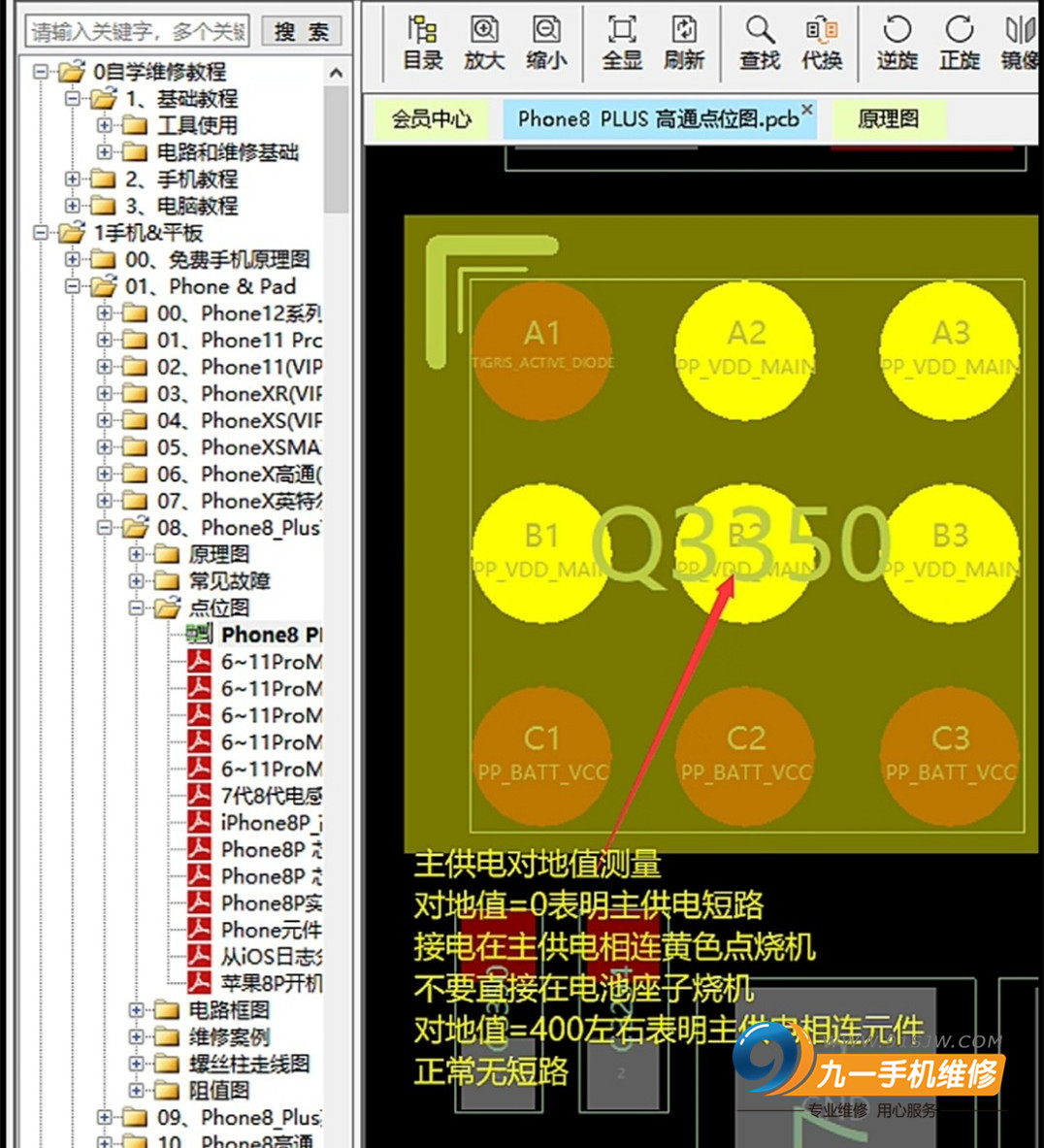Click the tree panel vertical scrollbar thumb
Image resolution: width=1044 pixels, height=1148 pixels.
click(336, 148)
